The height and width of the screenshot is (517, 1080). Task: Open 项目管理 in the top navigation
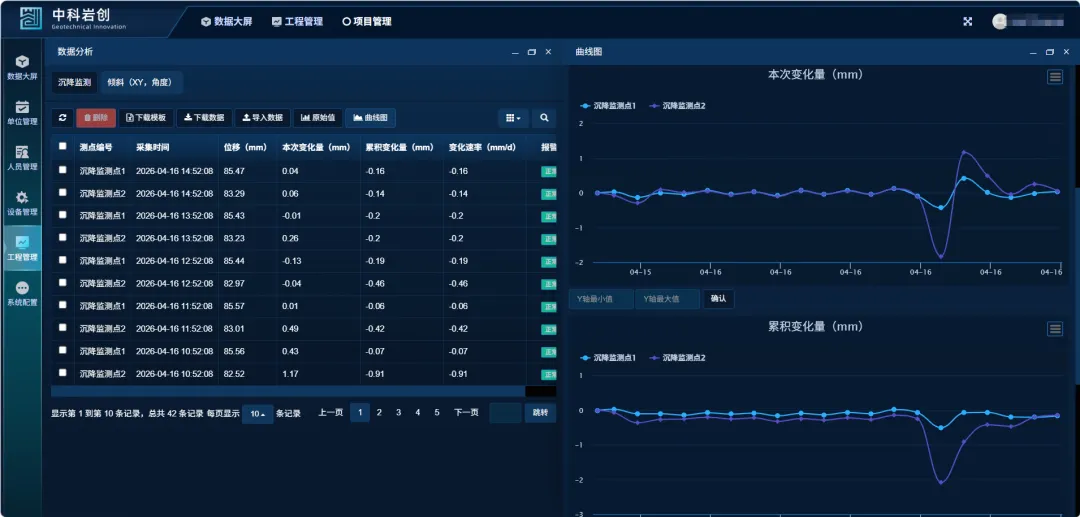coord(367,21)
